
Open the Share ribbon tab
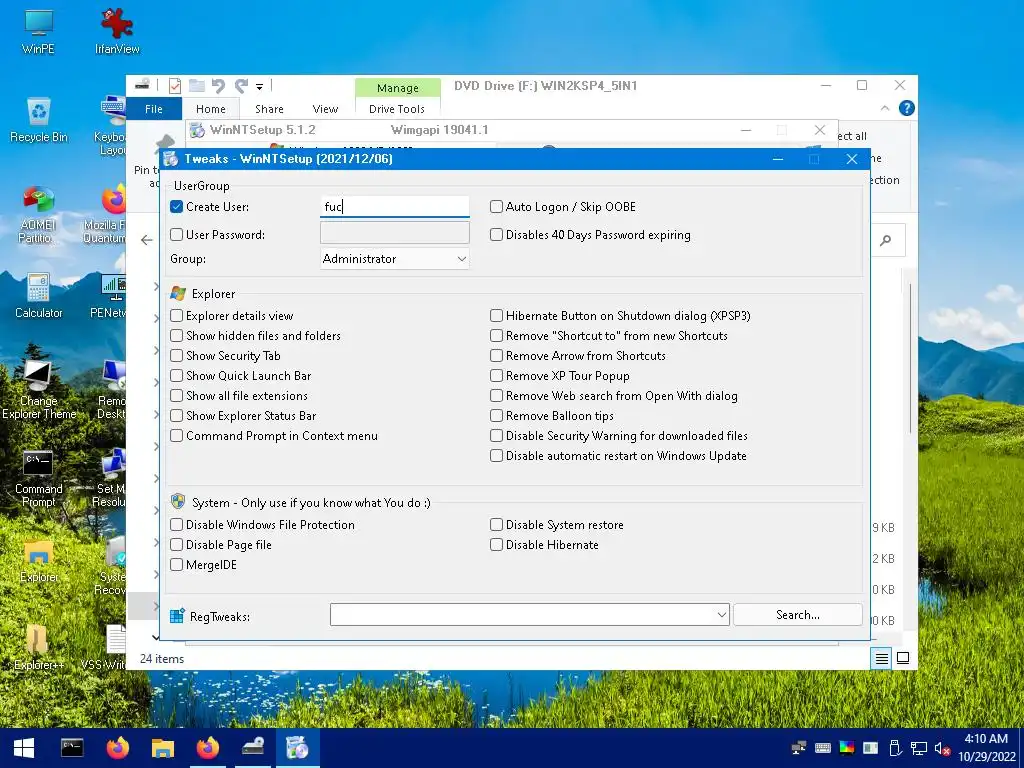[x=269, y=109]
